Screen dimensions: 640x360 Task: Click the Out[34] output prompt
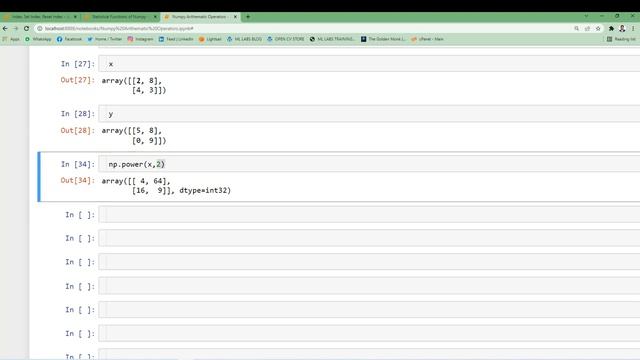click(78, 180)
